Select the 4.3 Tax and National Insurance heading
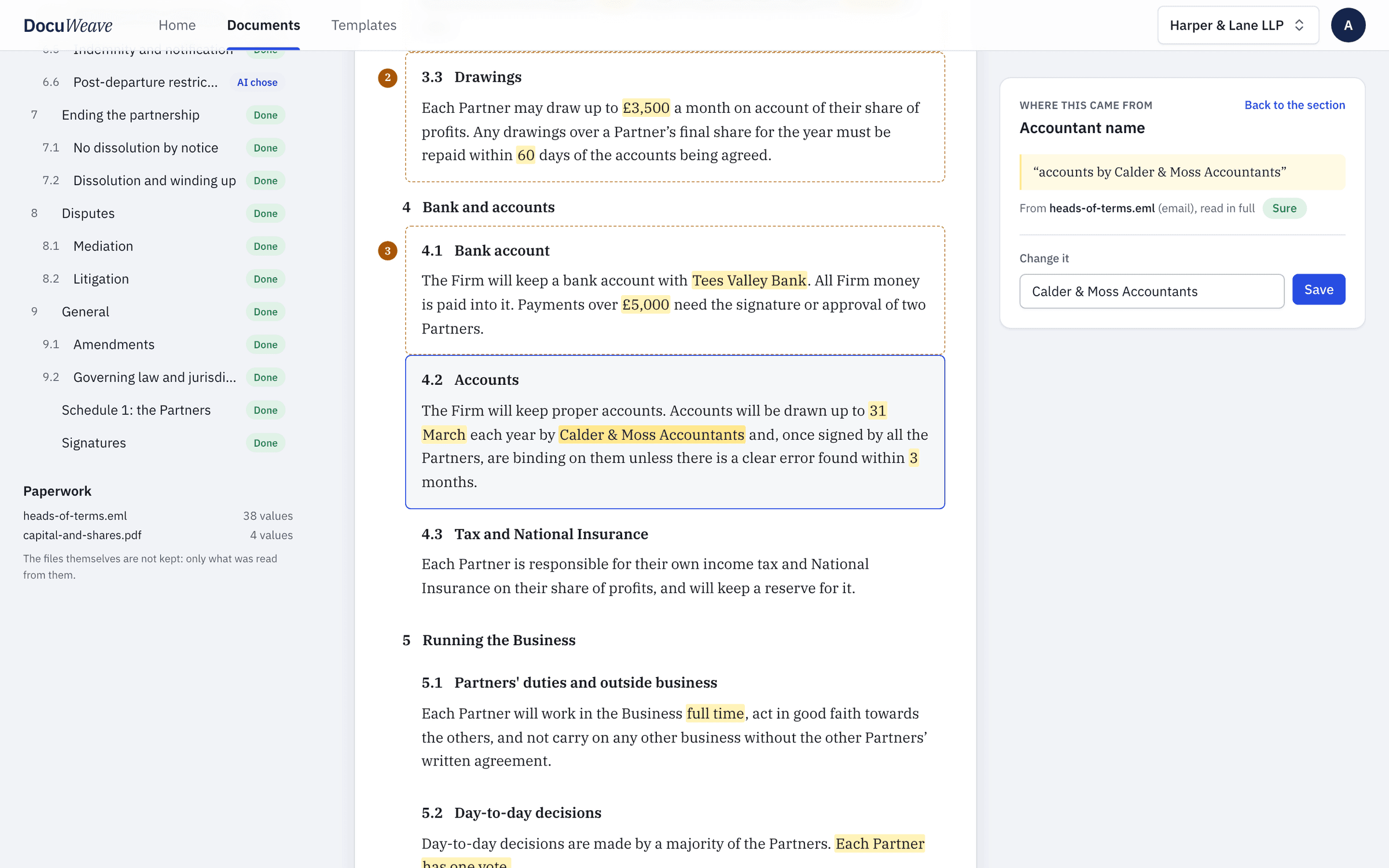 (x=535, y=534)
